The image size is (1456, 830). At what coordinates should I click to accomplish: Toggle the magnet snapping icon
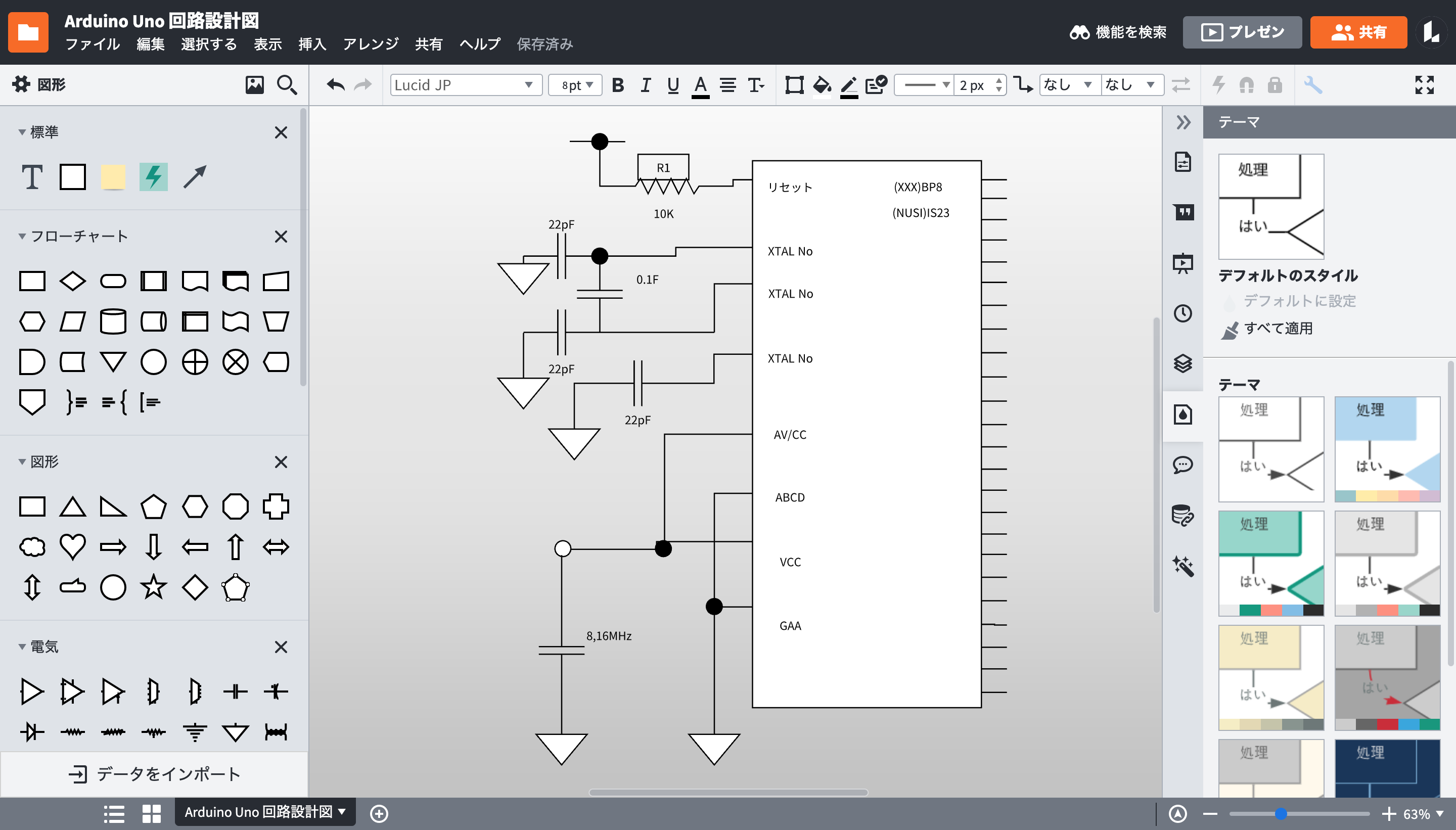[x=1246, y=85]
